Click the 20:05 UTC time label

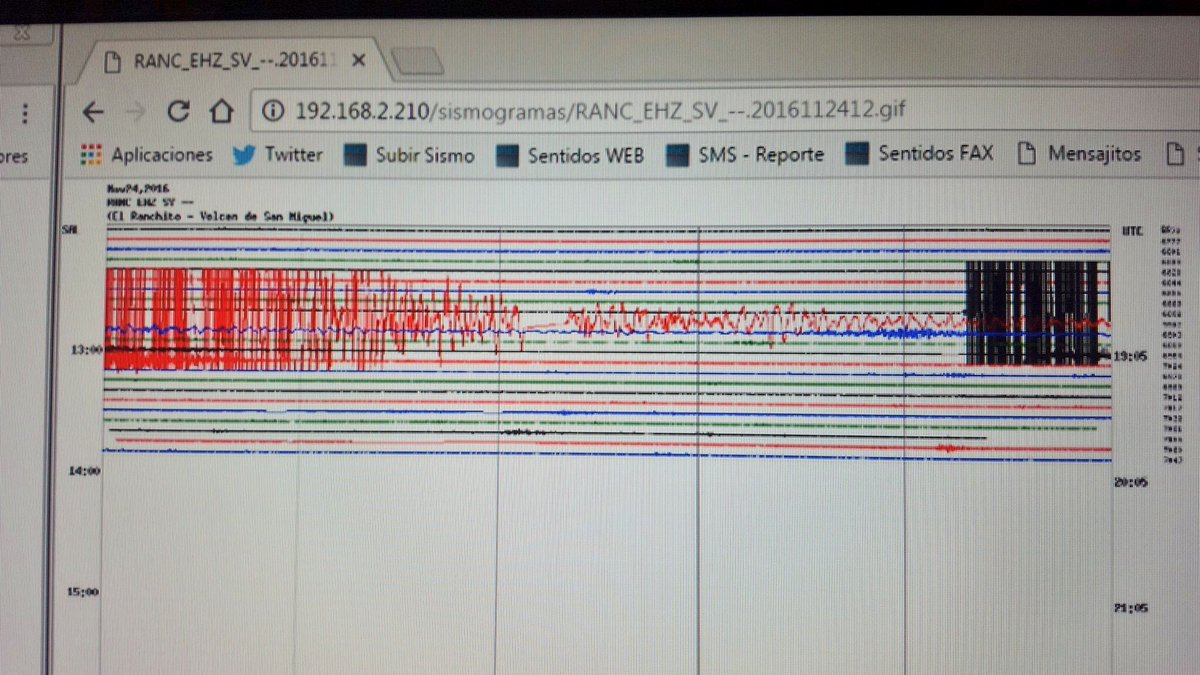[x=1131, y=482]
